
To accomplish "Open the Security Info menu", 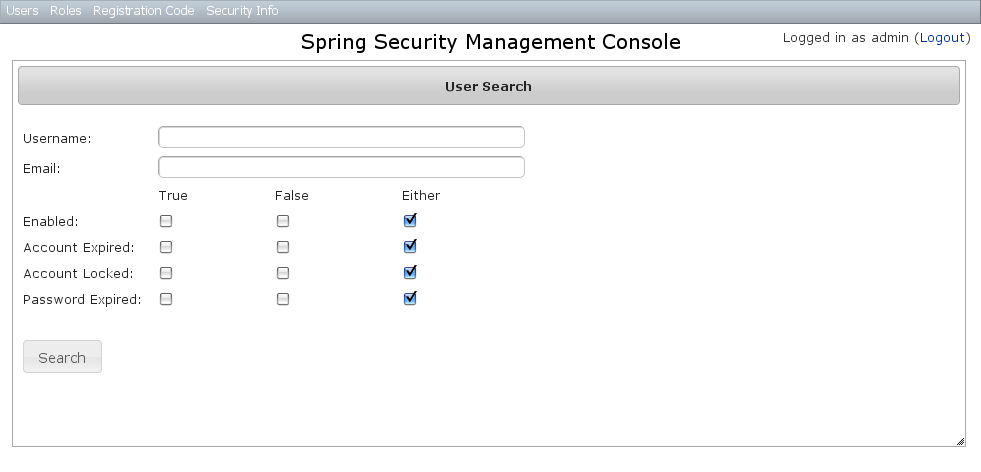I will (242, 11).
